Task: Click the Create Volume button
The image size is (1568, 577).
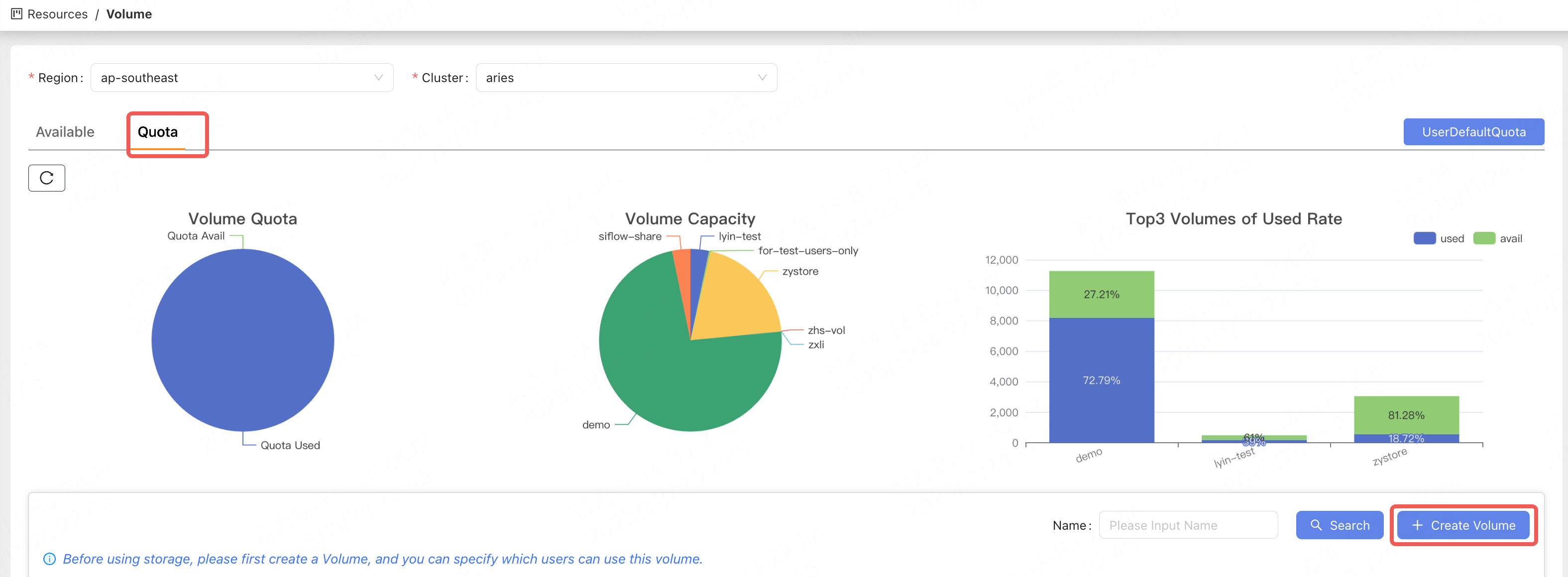Action: click(1462, 525)
